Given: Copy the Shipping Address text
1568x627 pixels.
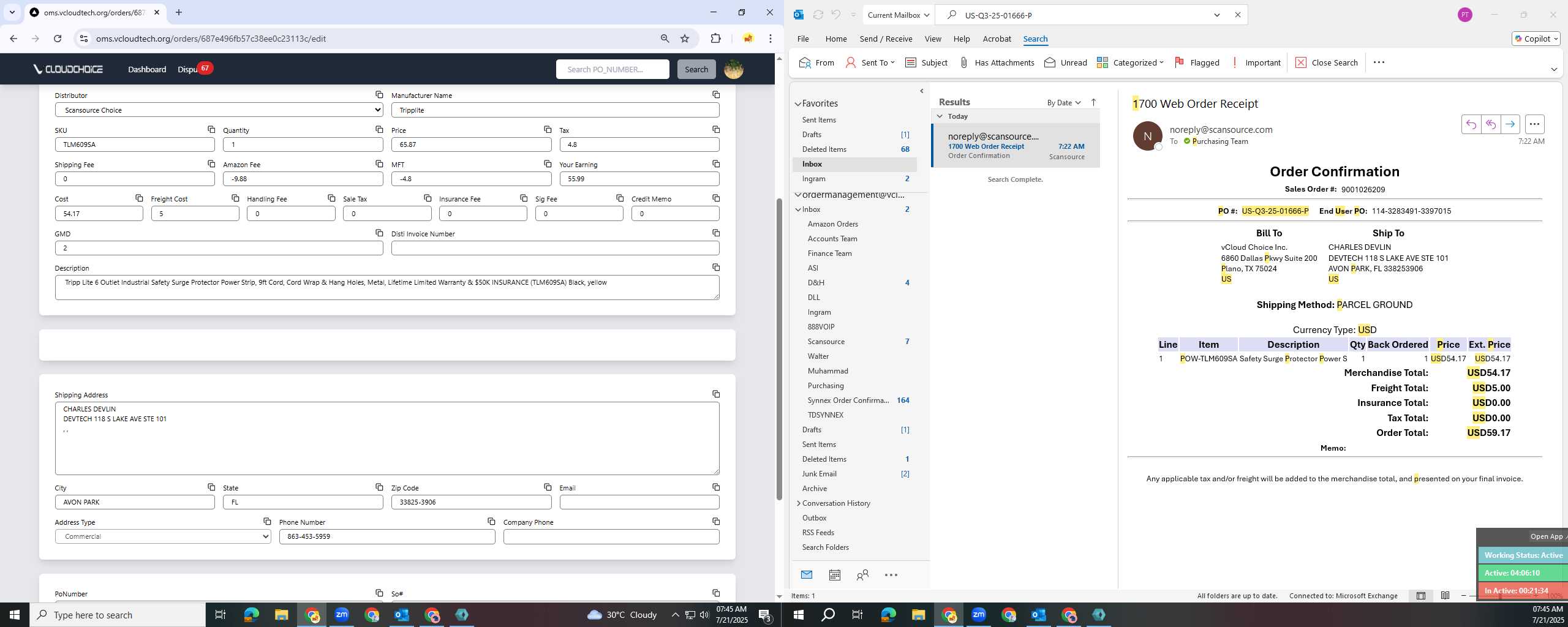Looking at the screenshot, I should click(716, 394).
